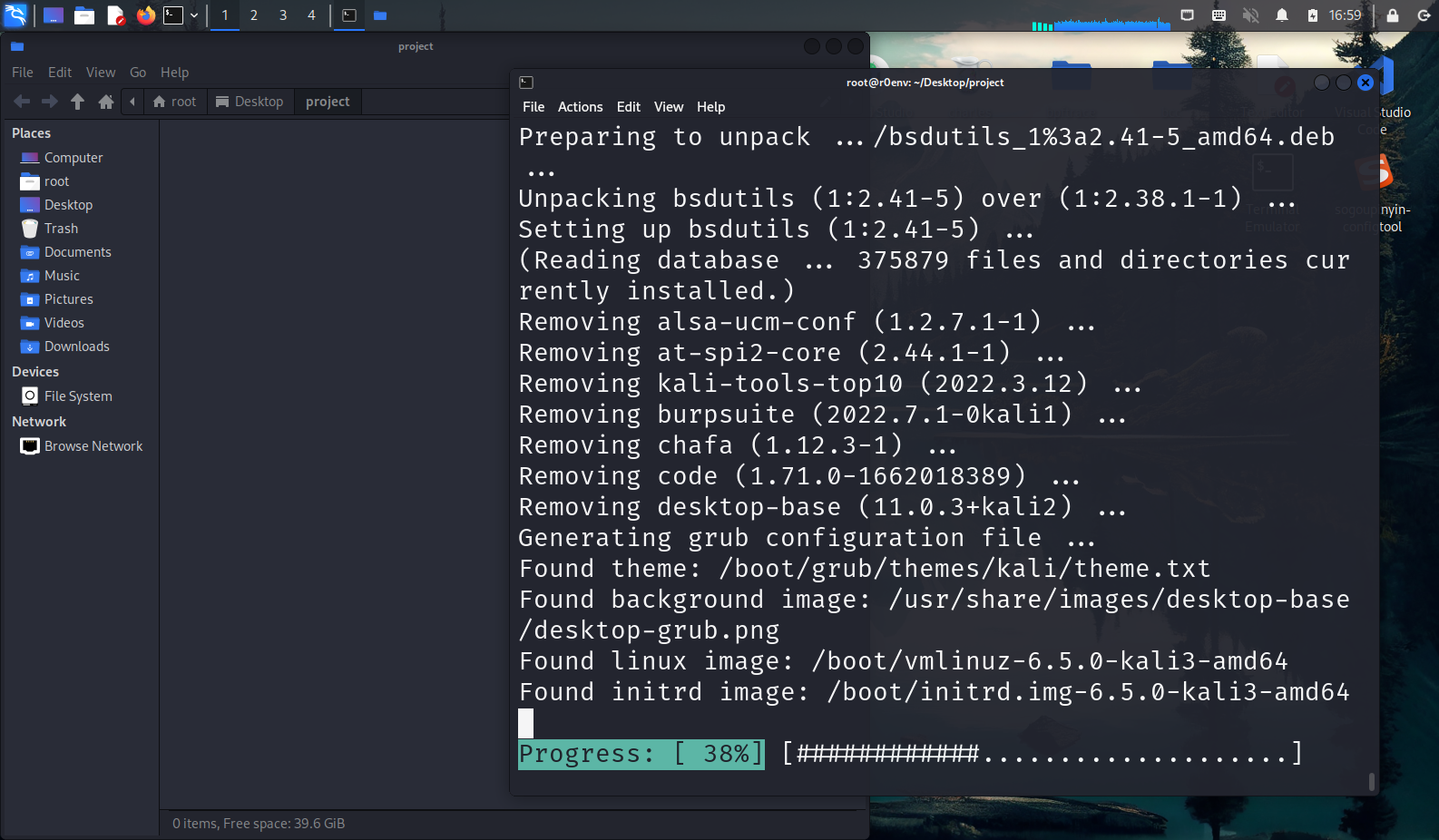Viewport: 1439px width, 840px height.
Task: Select the terminal window taskbar button
Action: (x=349, y=15)
